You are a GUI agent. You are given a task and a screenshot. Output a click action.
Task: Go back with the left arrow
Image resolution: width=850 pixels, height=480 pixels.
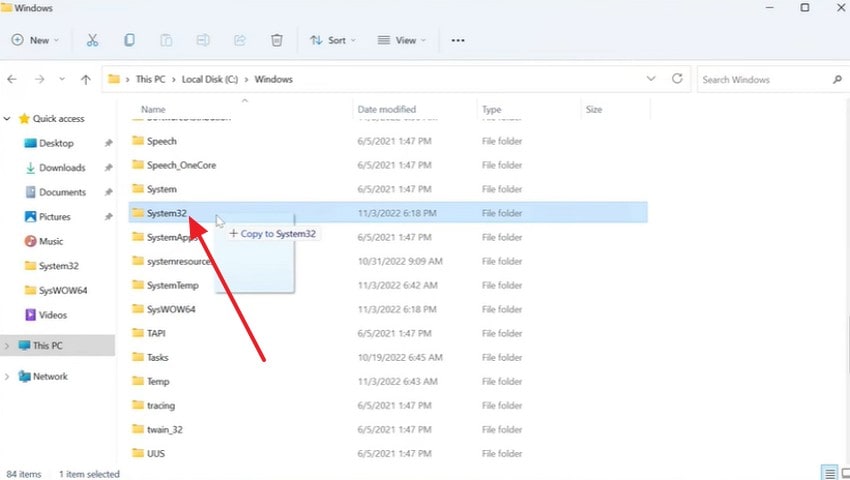click(12, 79)
